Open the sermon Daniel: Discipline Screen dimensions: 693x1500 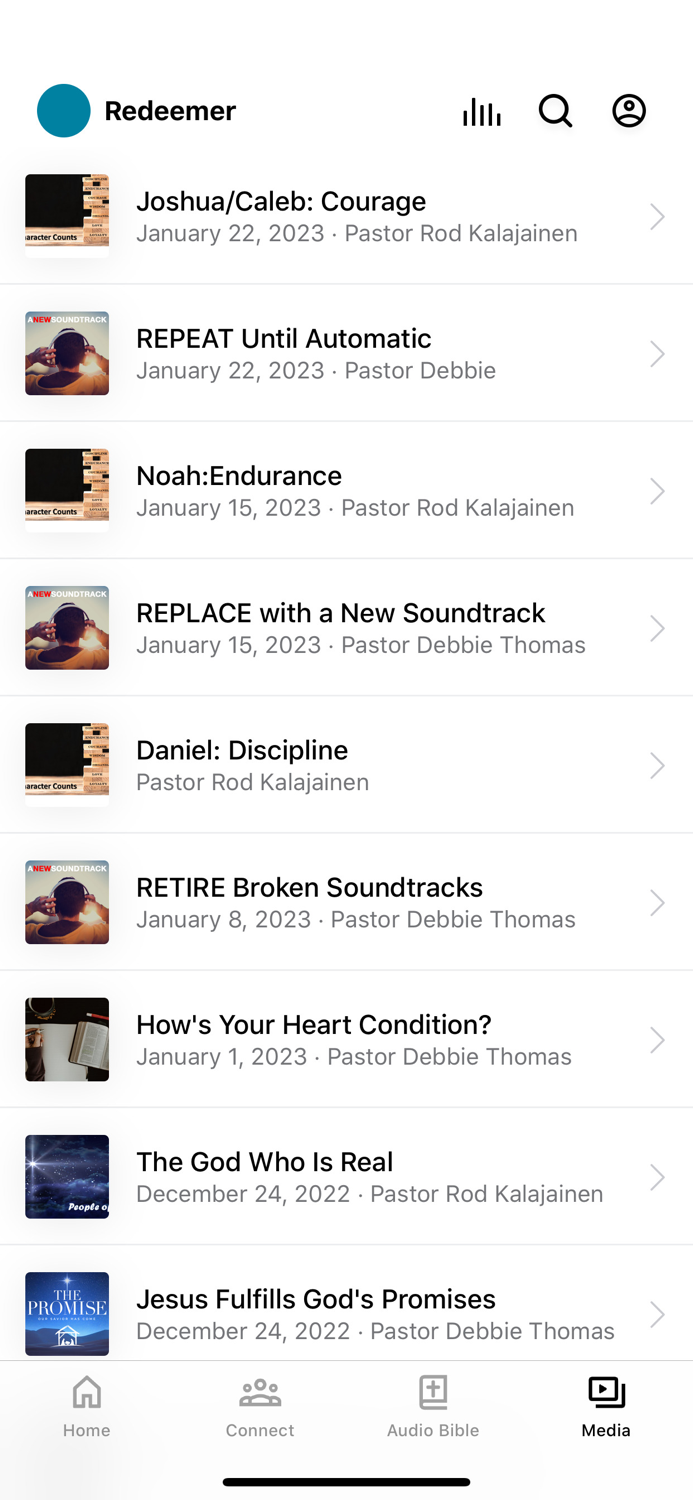(300, 765)
